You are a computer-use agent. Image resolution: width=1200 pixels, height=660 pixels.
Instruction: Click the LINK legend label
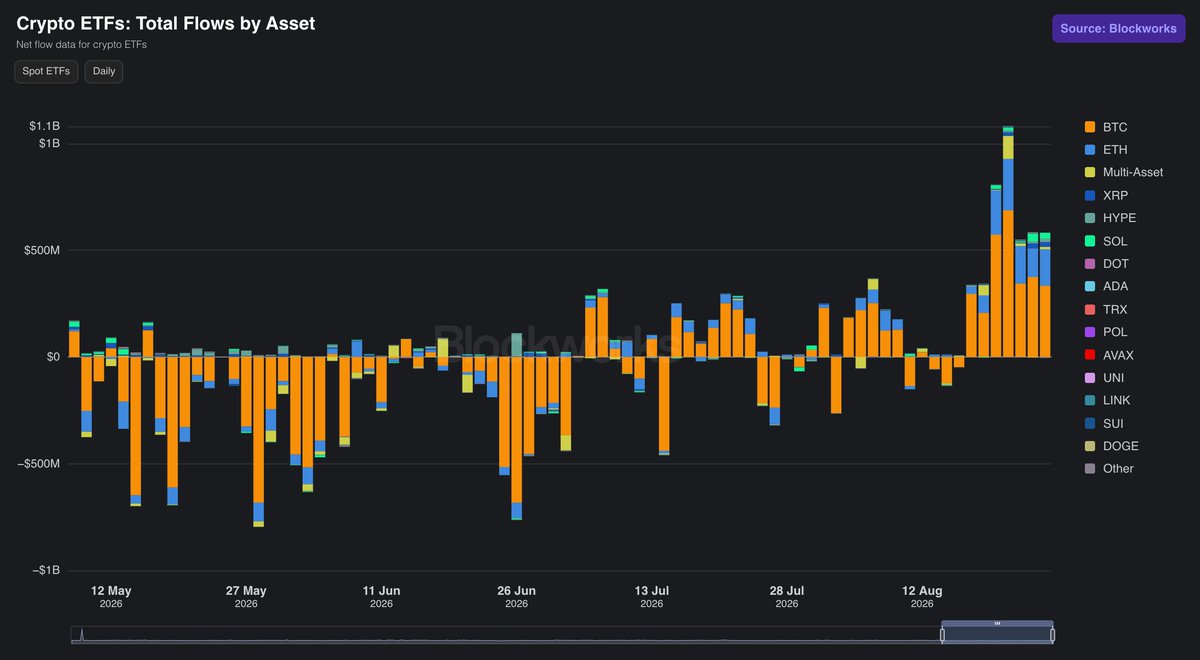[1116, 400]
